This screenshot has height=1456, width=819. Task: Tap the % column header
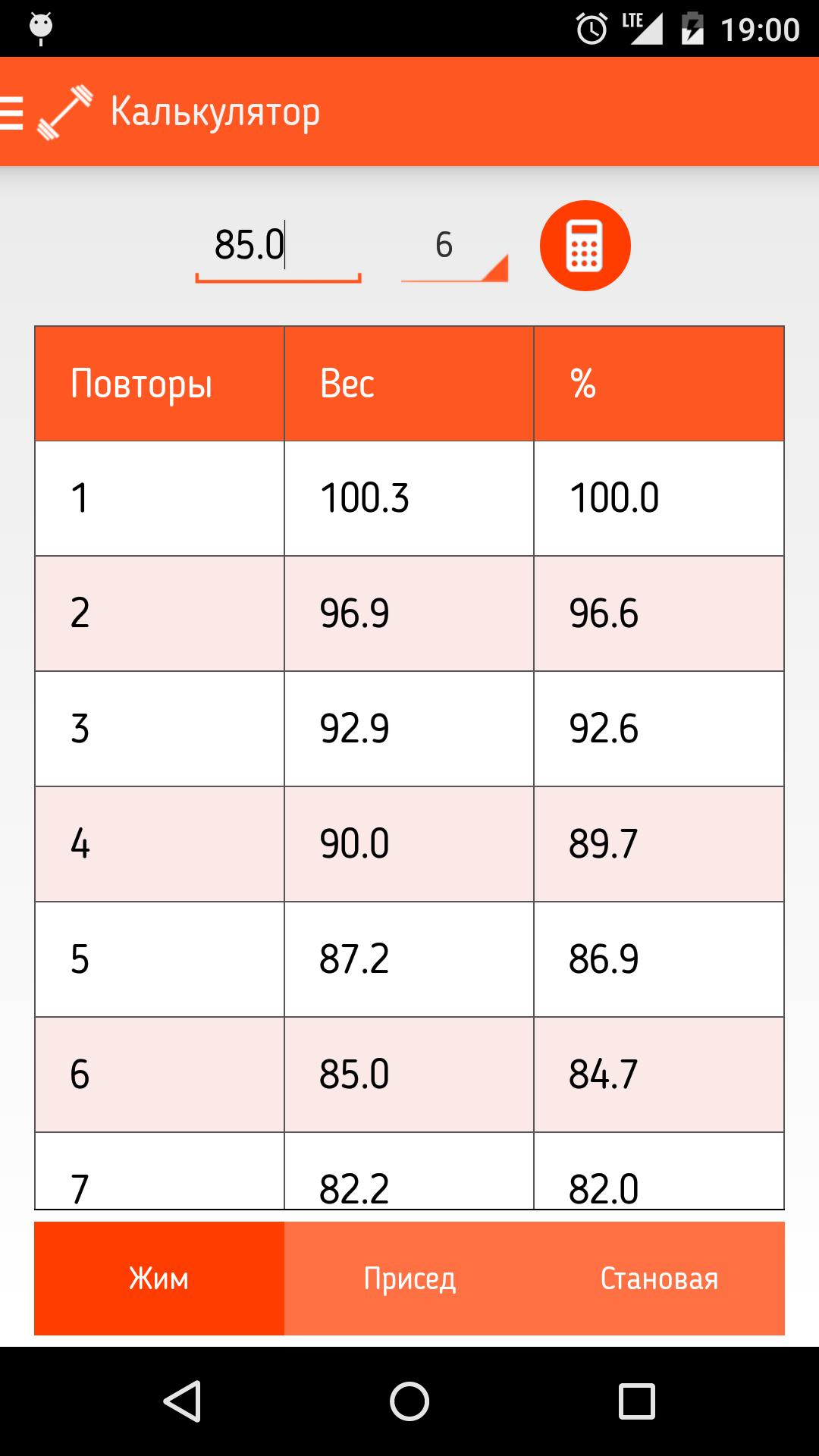pos(658,384)
